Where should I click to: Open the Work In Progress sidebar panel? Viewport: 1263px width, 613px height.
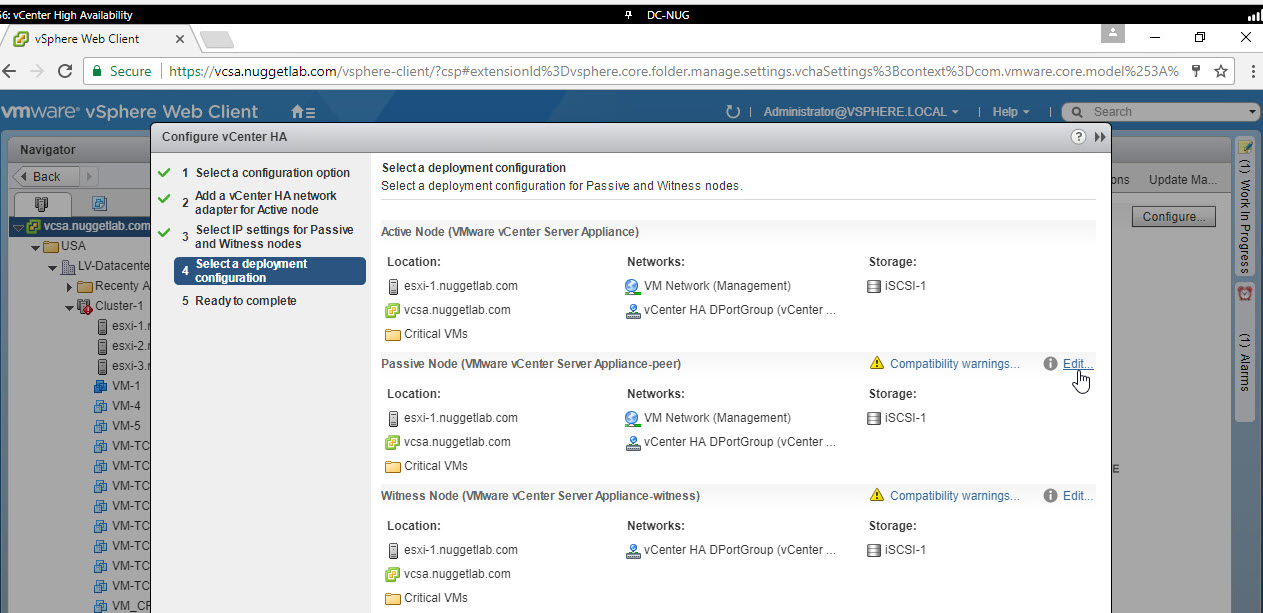click(x=1245, y=205)
